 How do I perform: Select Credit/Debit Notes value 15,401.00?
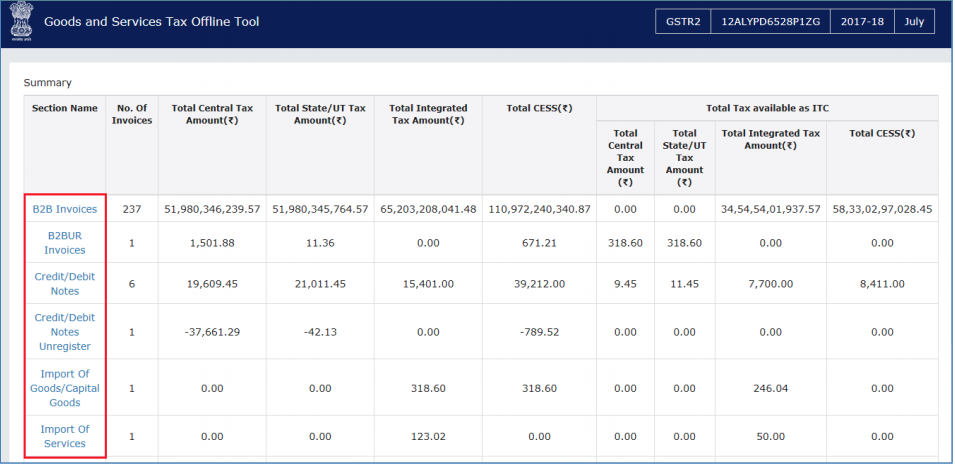[428, 284]
